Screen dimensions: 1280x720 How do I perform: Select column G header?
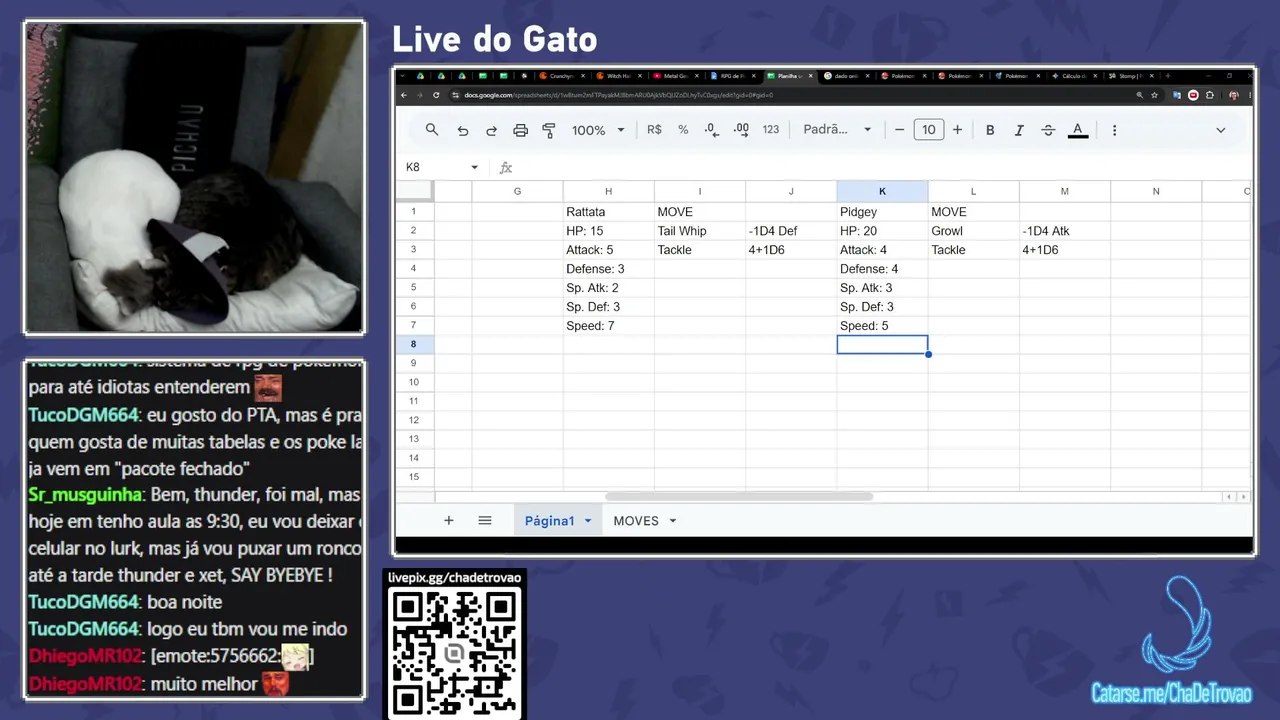(517, 191)
